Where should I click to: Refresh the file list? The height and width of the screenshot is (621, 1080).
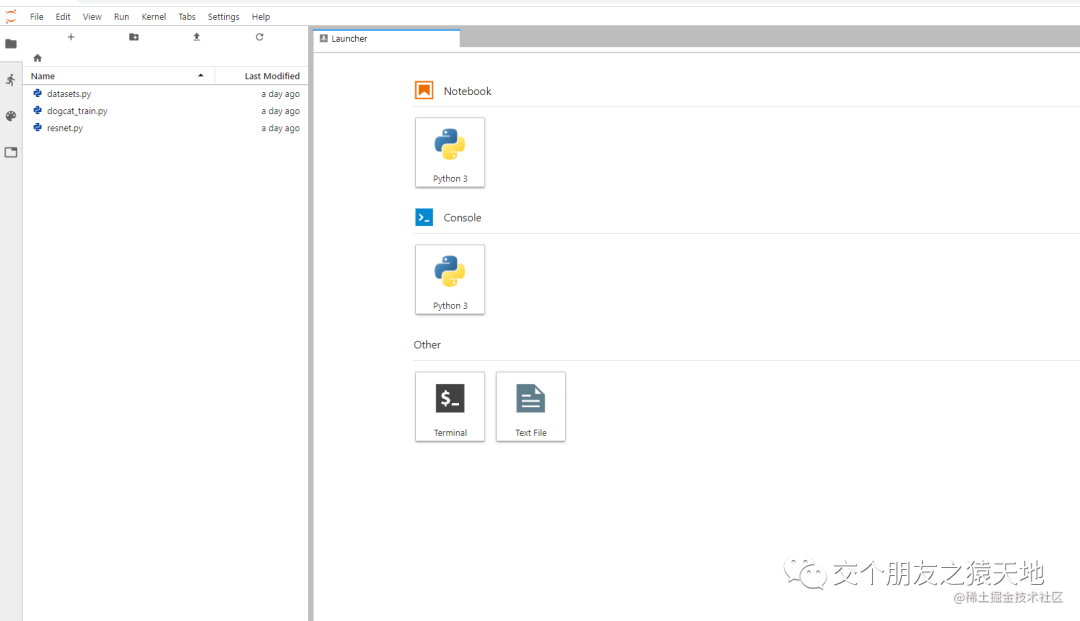[260, 37]
